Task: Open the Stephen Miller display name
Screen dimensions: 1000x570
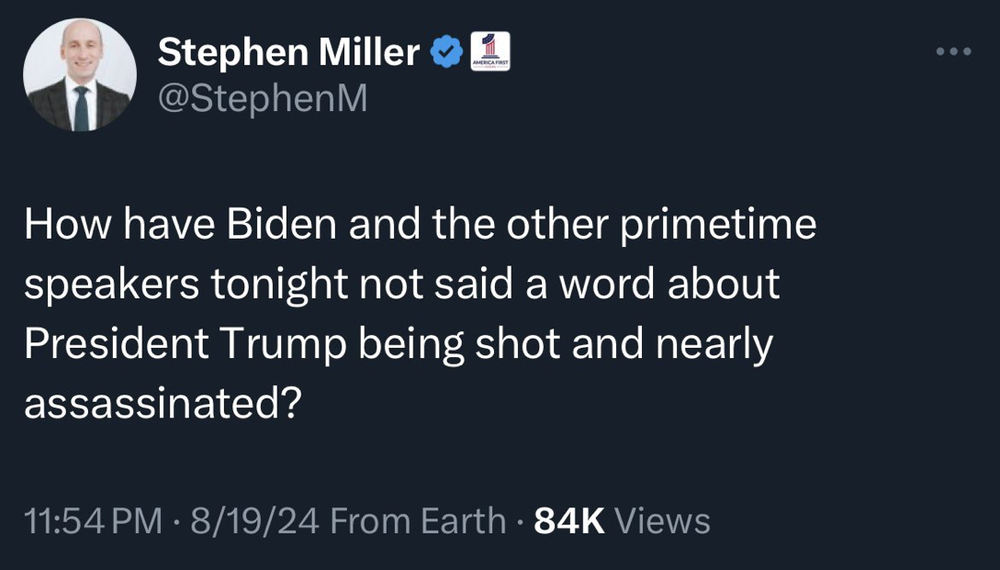Action: (x=289, y=52)
